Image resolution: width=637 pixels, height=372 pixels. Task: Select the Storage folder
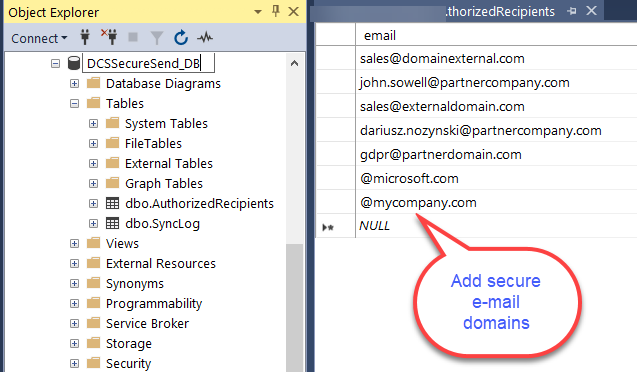pyautogui.click(x=128, y=344)
